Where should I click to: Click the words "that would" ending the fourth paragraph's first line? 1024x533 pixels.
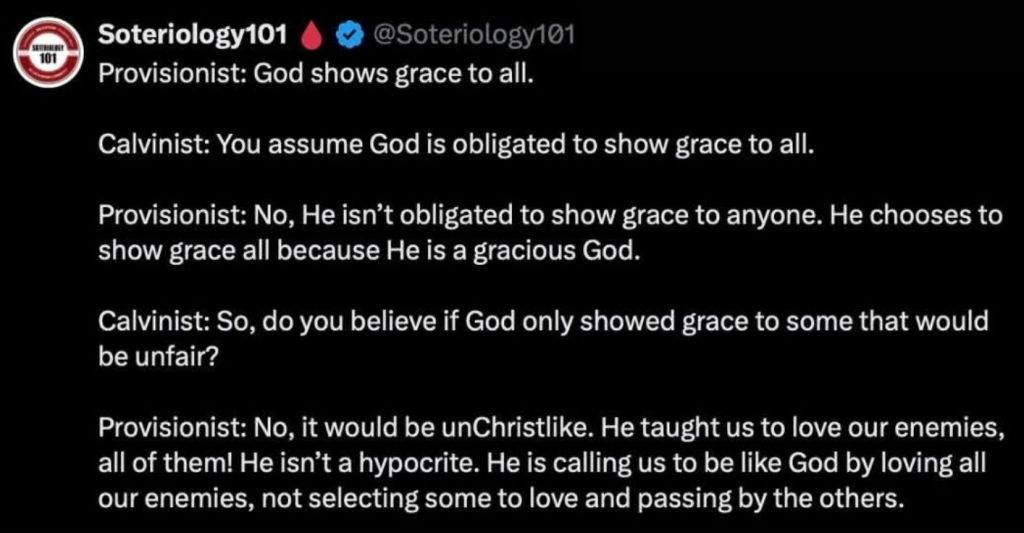coord(939,322)
